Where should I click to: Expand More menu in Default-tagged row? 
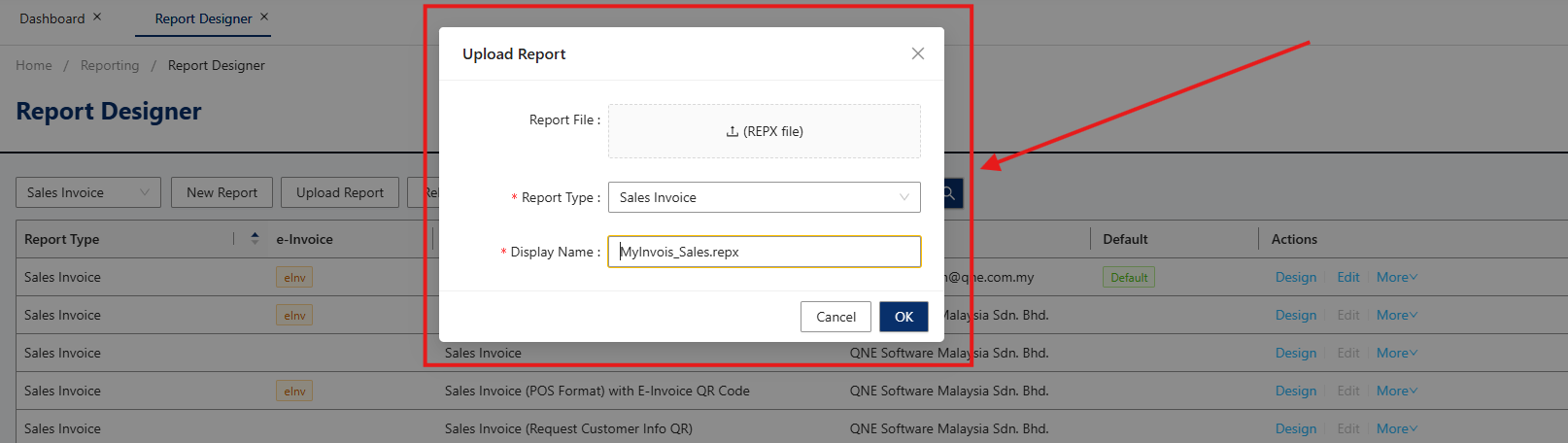pyautogui.click(x=1397, y=277)
